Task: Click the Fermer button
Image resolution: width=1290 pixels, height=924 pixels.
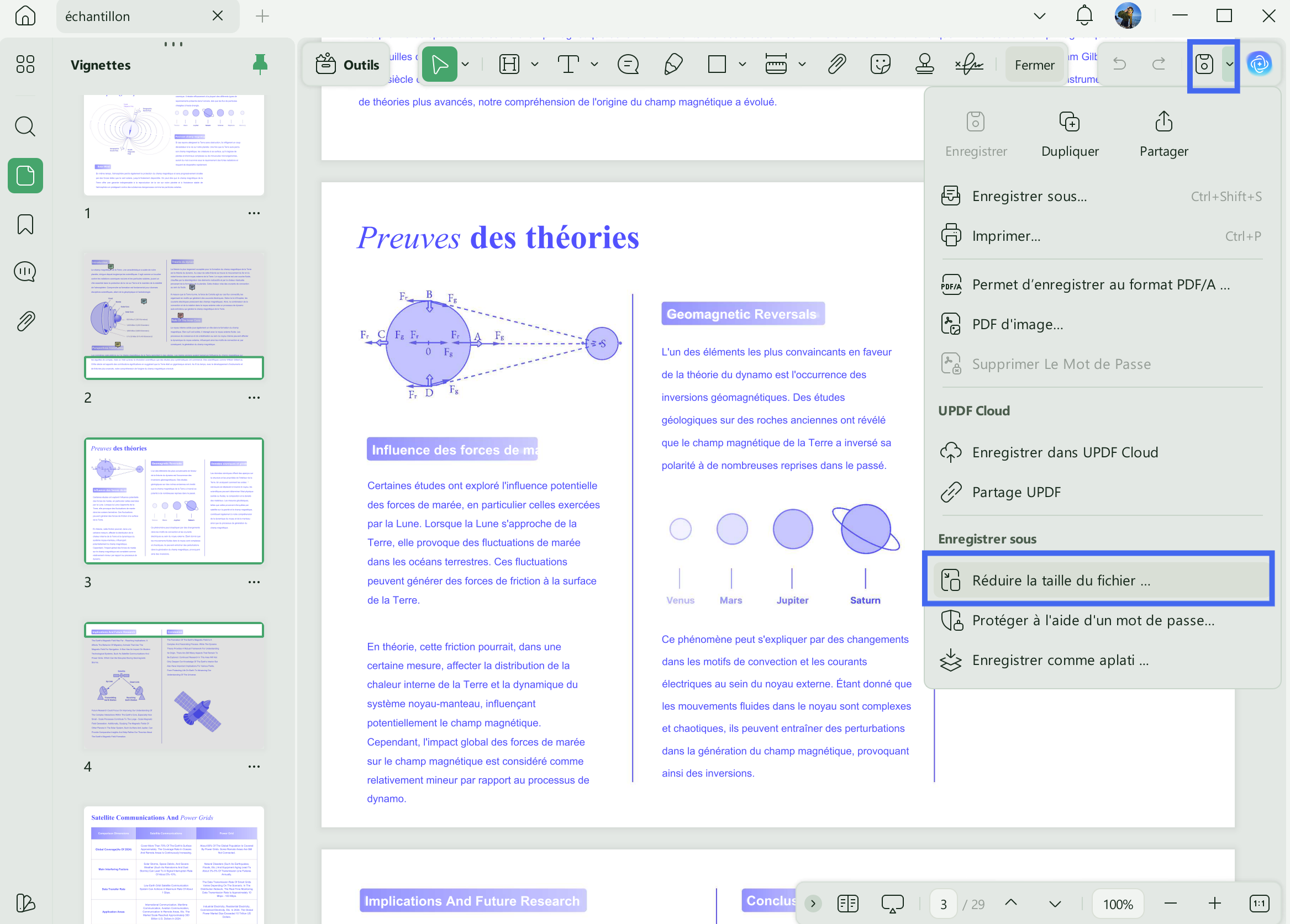Action: pos(1035,64)
